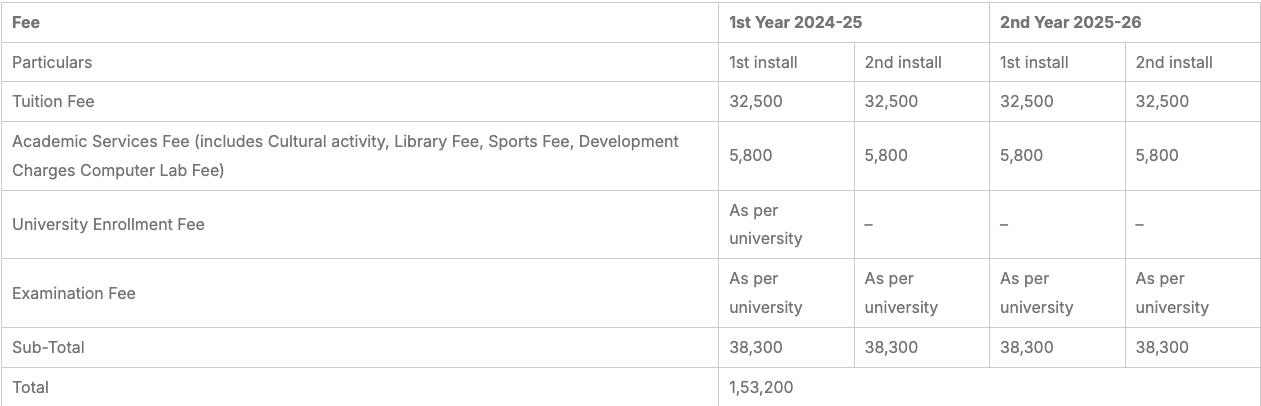Click "2nd install" under 1st Year 2024-25

click(903, 62)
